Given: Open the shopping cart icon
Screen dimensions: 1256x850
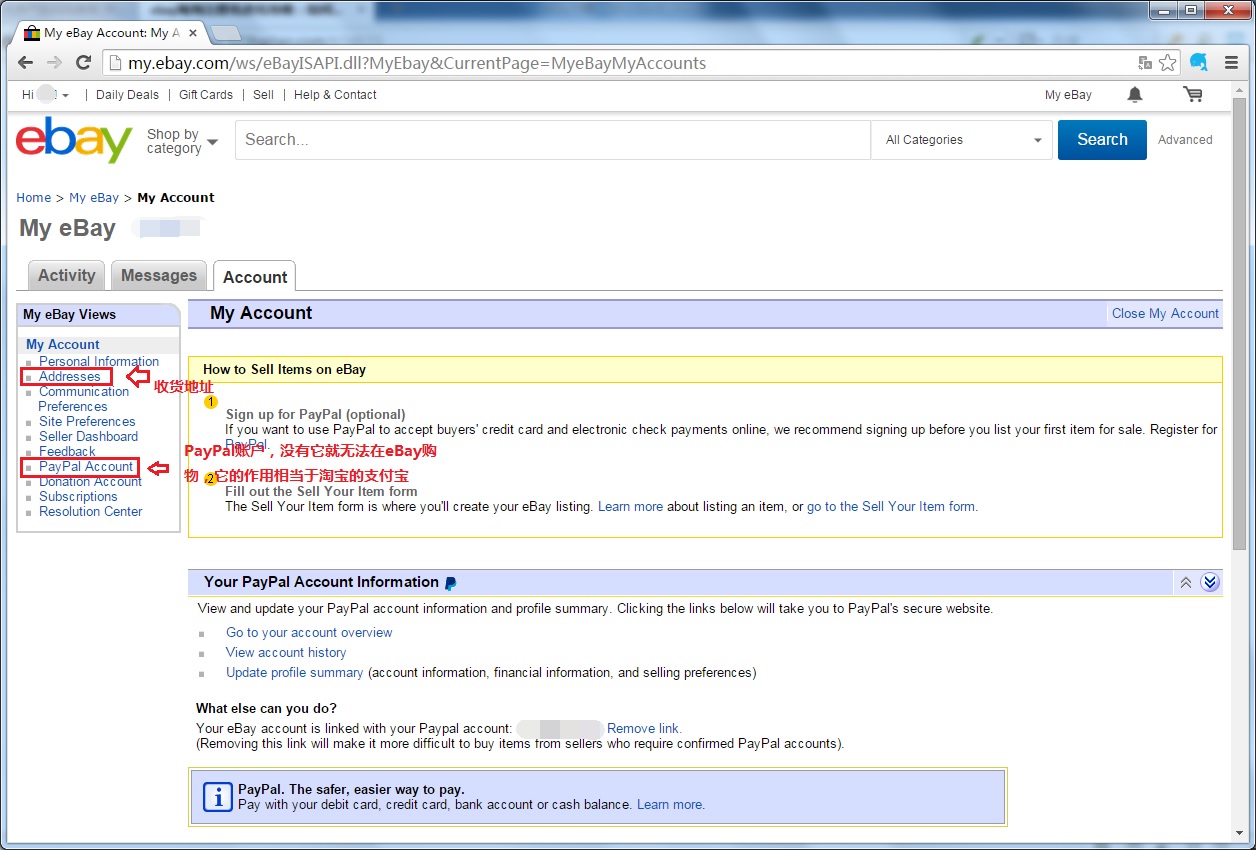Looking at the screenshot, I should [x=1192, y=95].
